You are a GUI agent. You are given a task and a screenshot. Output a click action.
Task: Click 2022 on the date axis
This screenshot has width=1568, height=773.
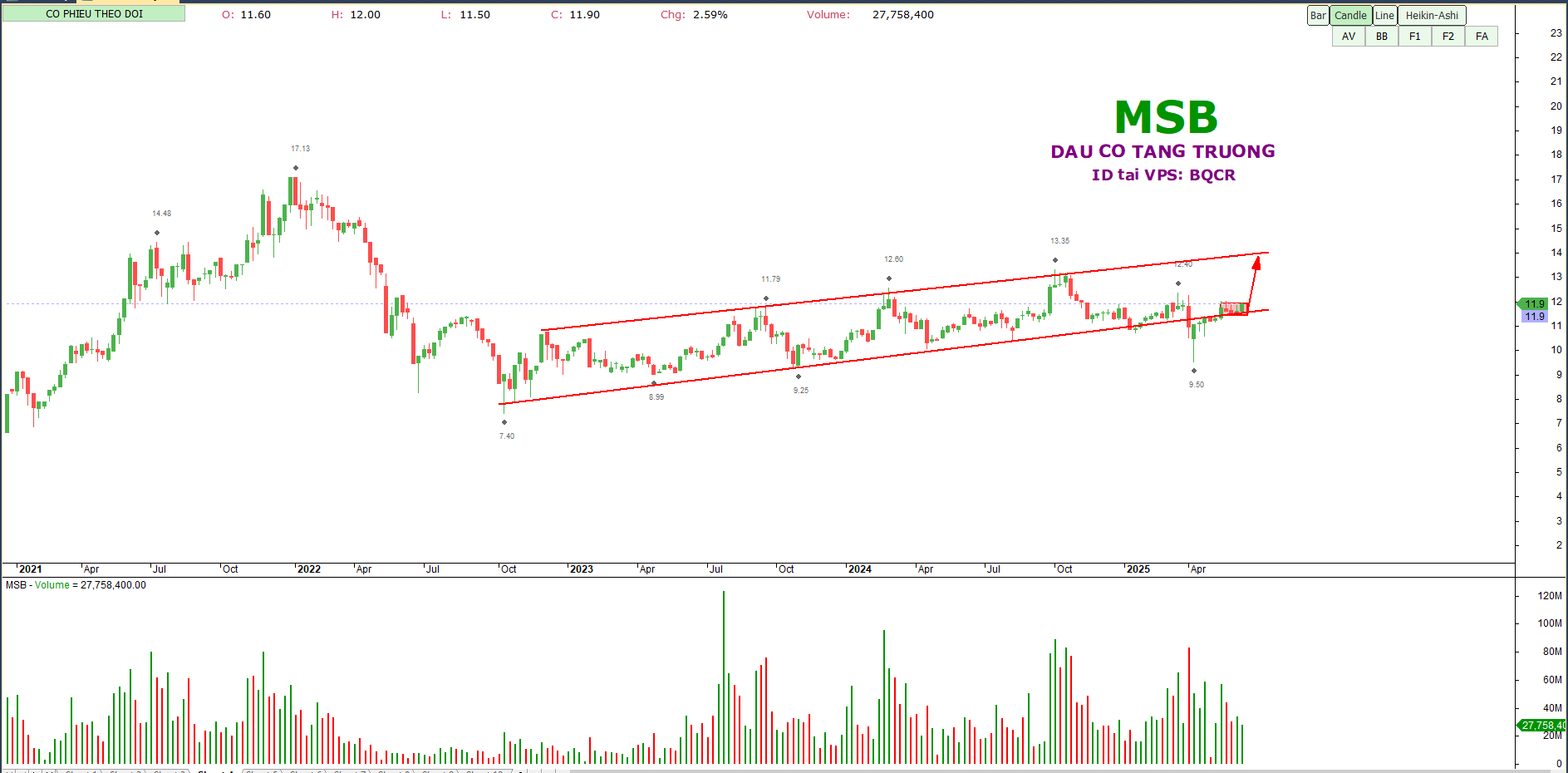pos(309,569)
